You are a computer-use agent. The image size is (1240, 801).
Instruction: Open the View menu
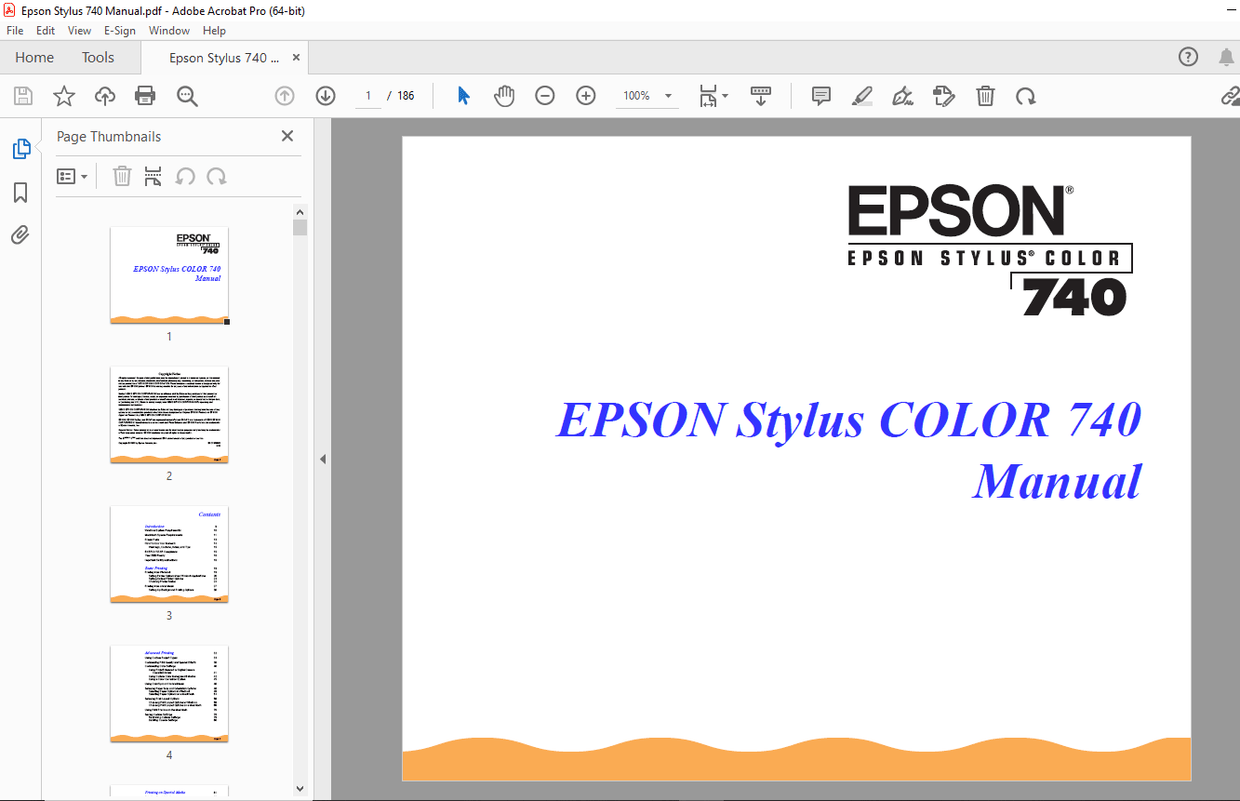pyautogui.click(x=78, y=30)
